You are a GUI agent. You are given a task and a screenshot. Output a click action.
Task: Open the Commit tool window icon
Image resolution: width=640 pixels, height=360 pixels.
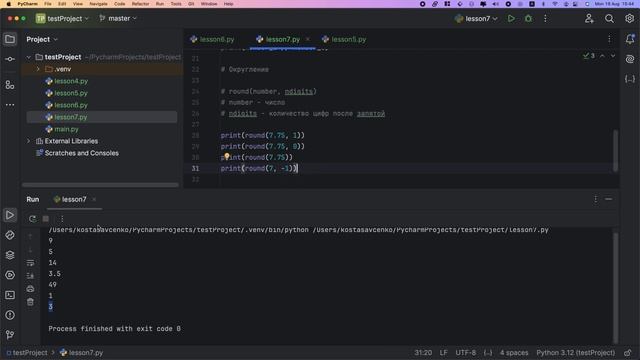pyautogui.click(x=10, y=59)
